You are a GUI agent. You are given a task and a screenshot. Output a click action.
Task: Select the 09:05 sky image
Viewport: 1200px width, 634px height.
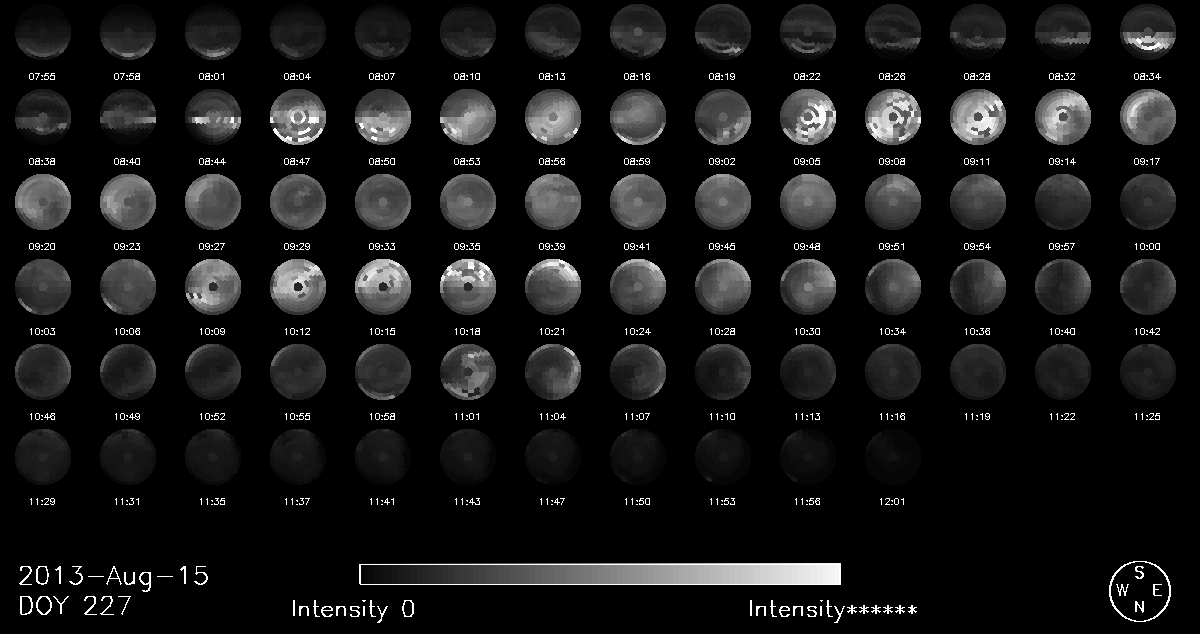807,117
